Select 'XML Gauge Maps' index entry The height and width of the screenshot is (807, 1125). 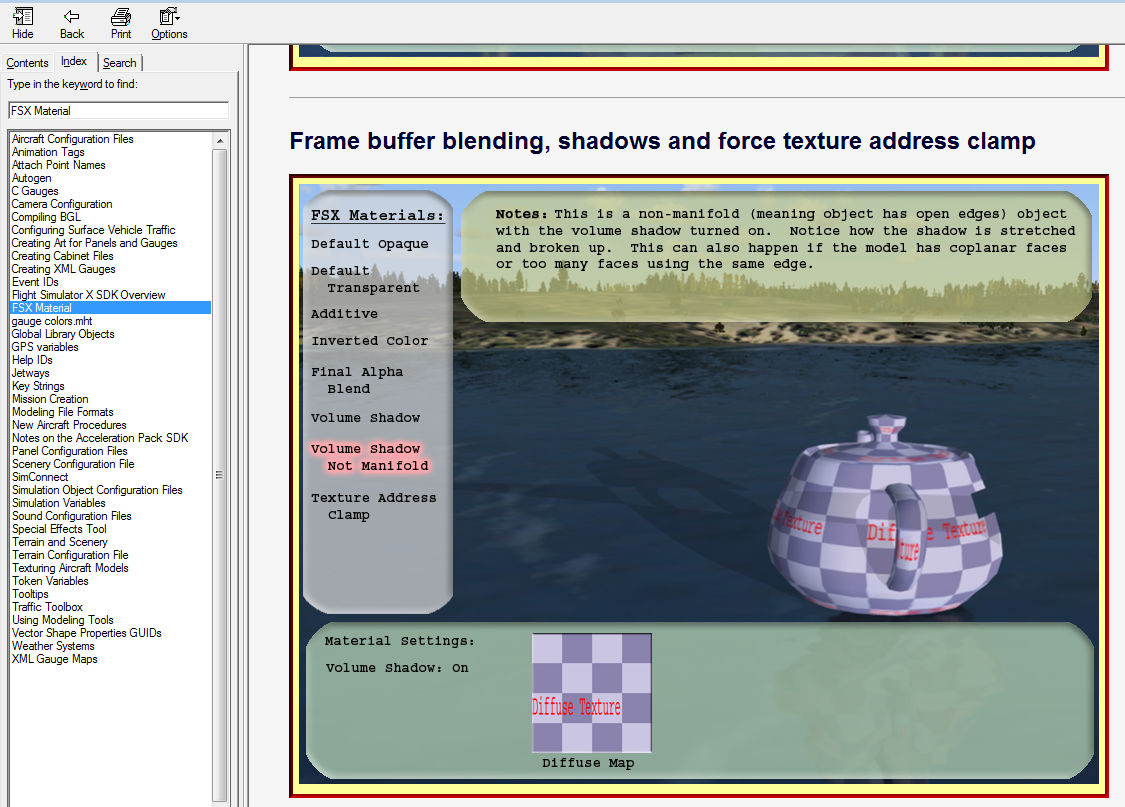point(55,659)
